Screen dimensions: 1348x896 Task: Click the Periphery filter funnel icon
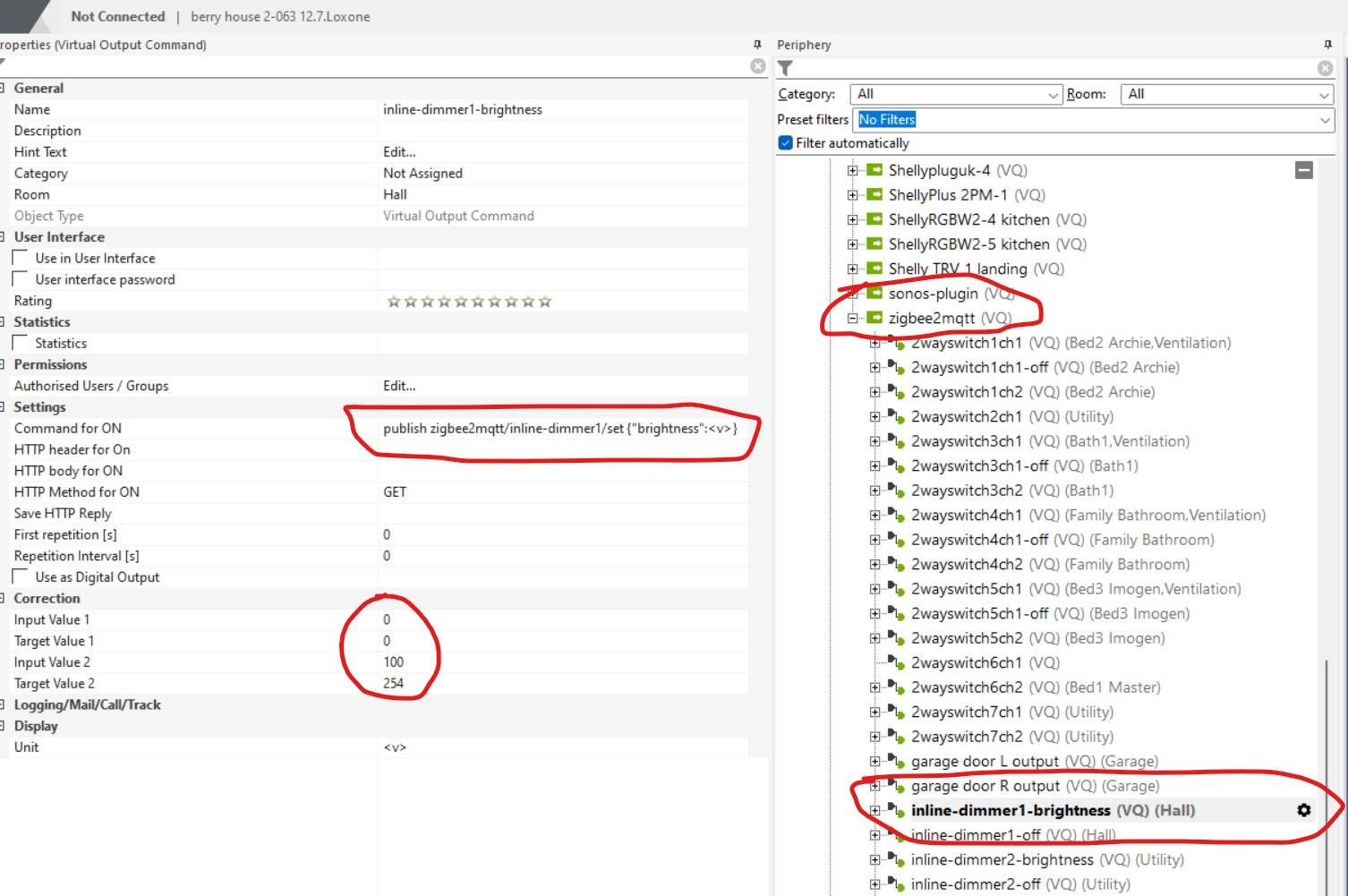(x=786, y=68)
